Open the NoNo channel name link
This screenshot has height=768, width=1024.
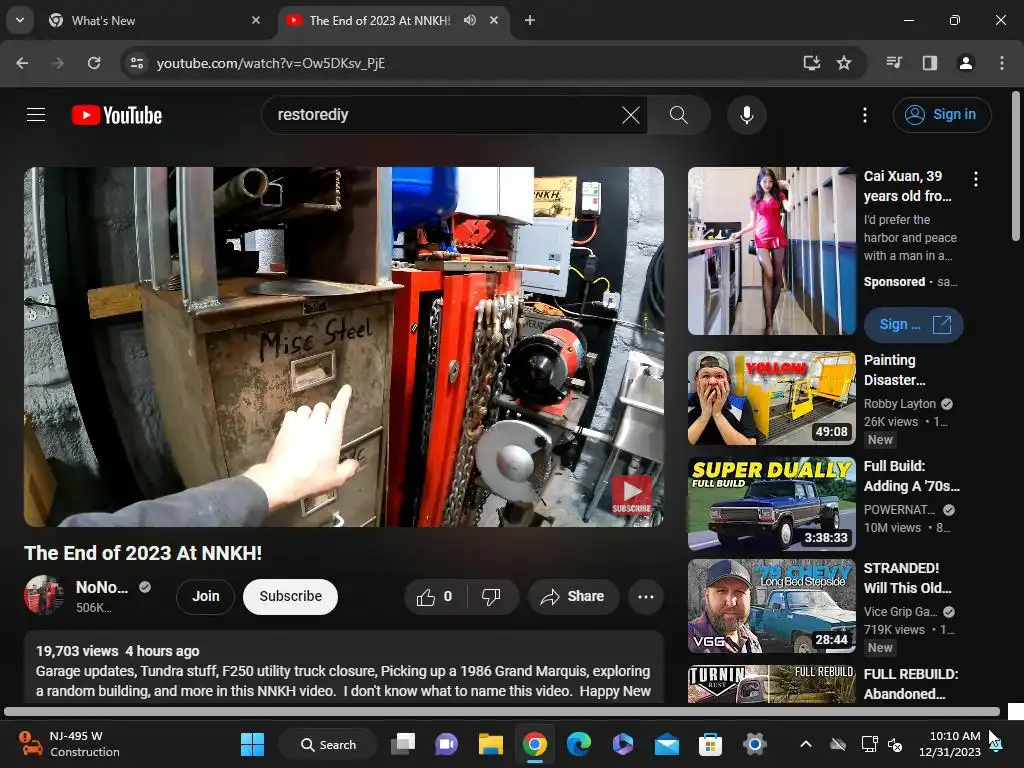pos(101,587)
